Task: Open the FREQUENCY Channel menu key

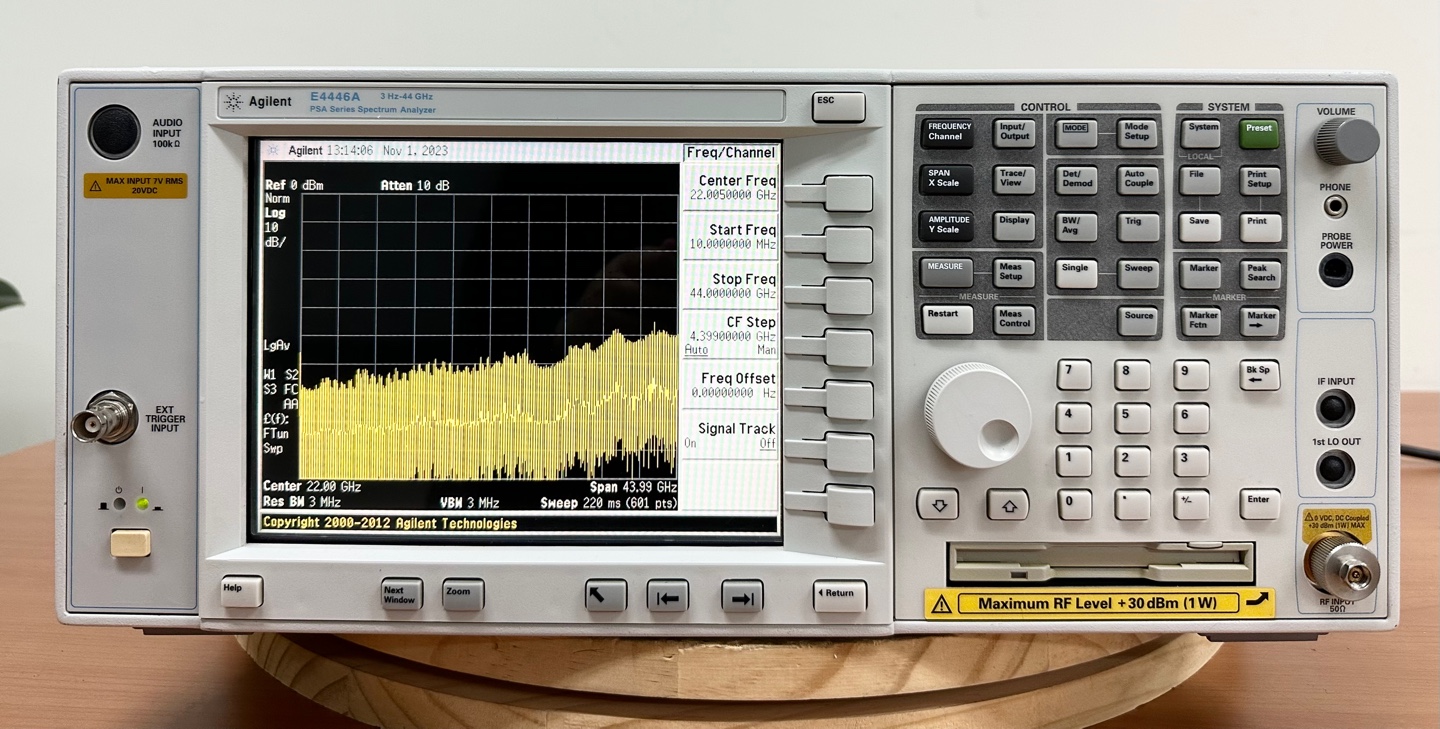Action: [946, 133]
